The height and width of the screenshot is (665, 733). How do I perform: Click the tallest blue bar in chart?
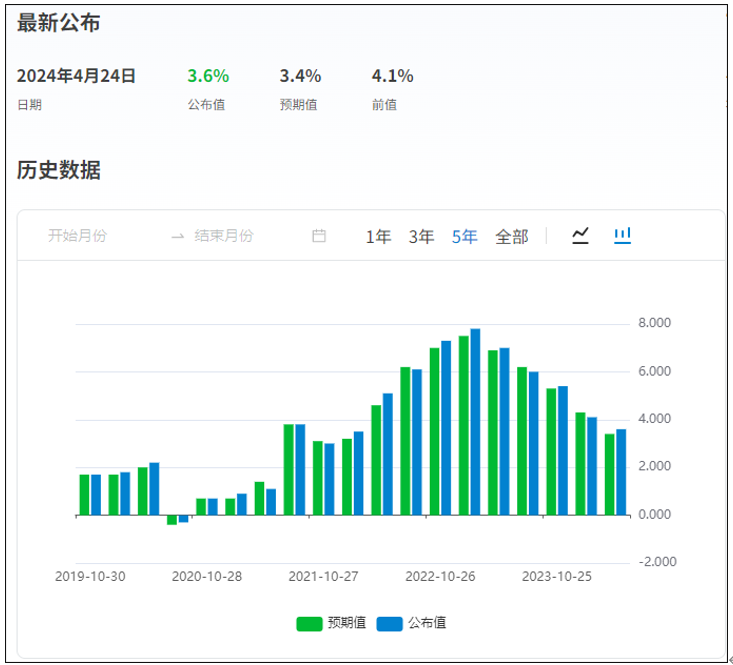(476, 420)
